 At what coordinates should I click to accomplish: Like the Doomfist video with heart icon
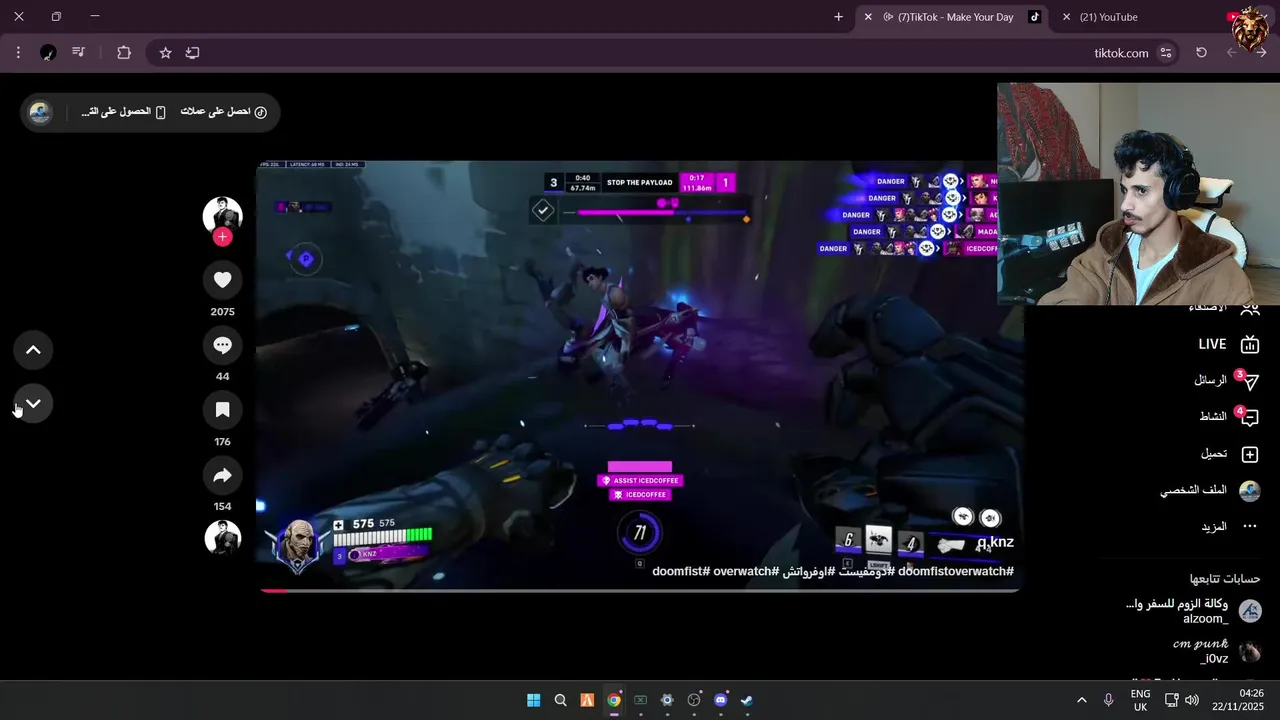[222, 280]
